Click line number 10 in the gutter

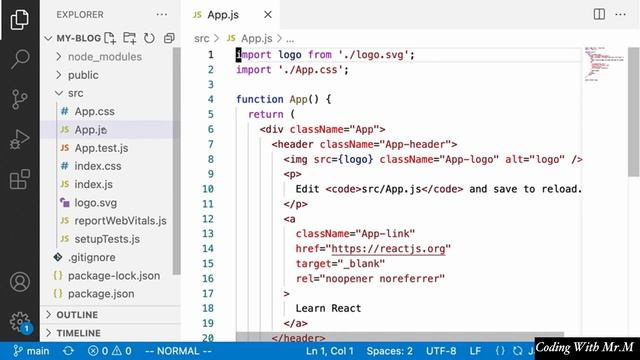pyautogui.click(x=208, y=189)
